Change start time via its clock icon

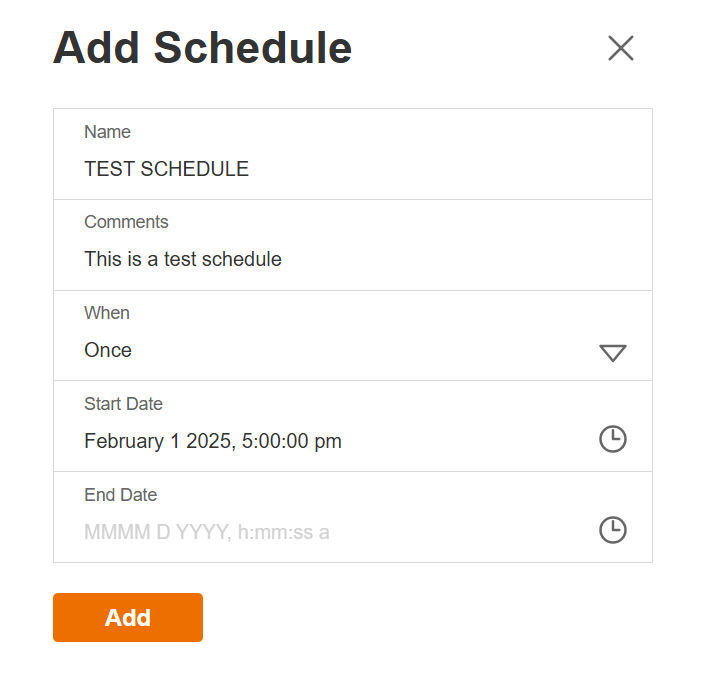(612, 439)
